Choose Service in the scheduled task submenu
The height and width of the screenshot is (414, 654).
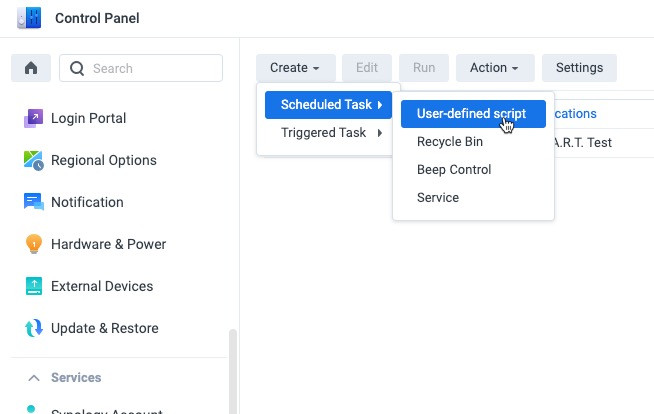[438, 198]
